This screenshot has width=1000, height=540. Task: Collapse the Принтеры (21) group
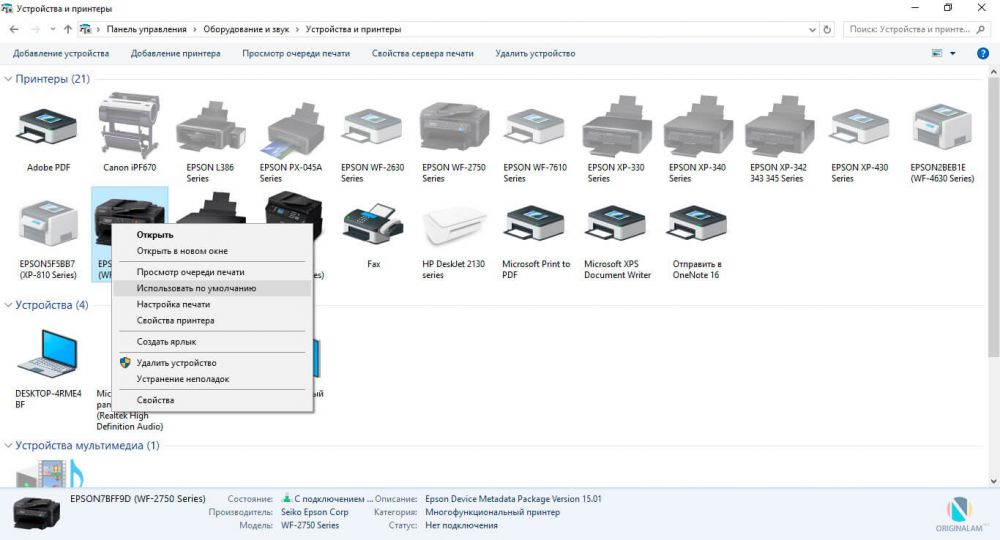pos(8,79)
